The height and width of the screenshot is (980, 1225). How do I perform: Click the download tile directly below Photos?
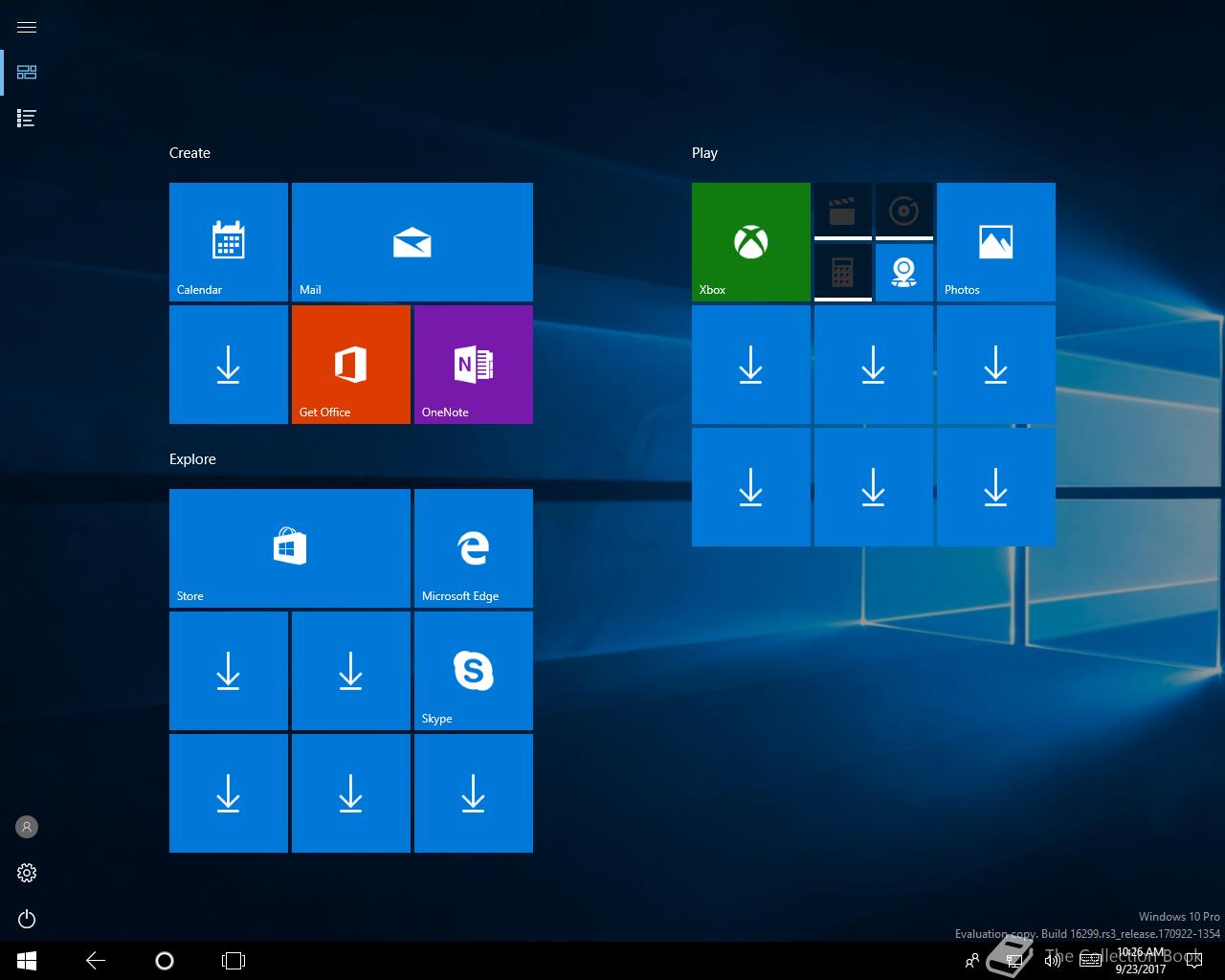pos(996,365)
